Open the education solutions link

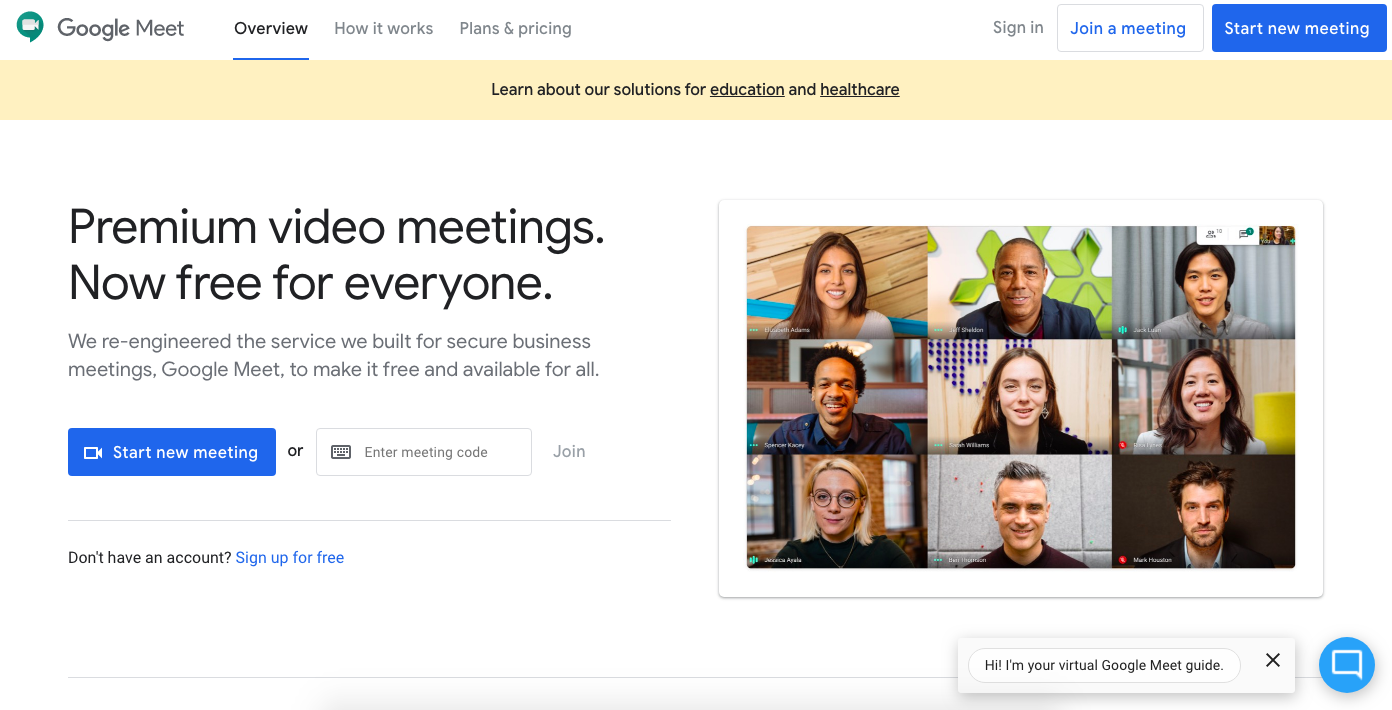(x=747, y=89)
